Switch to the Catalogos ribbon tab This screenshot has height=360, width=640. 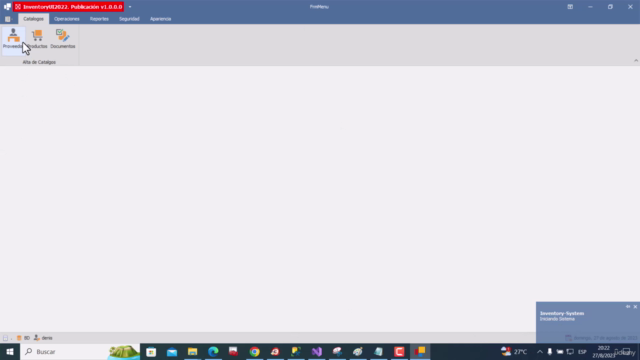click(x=33, y=19)
